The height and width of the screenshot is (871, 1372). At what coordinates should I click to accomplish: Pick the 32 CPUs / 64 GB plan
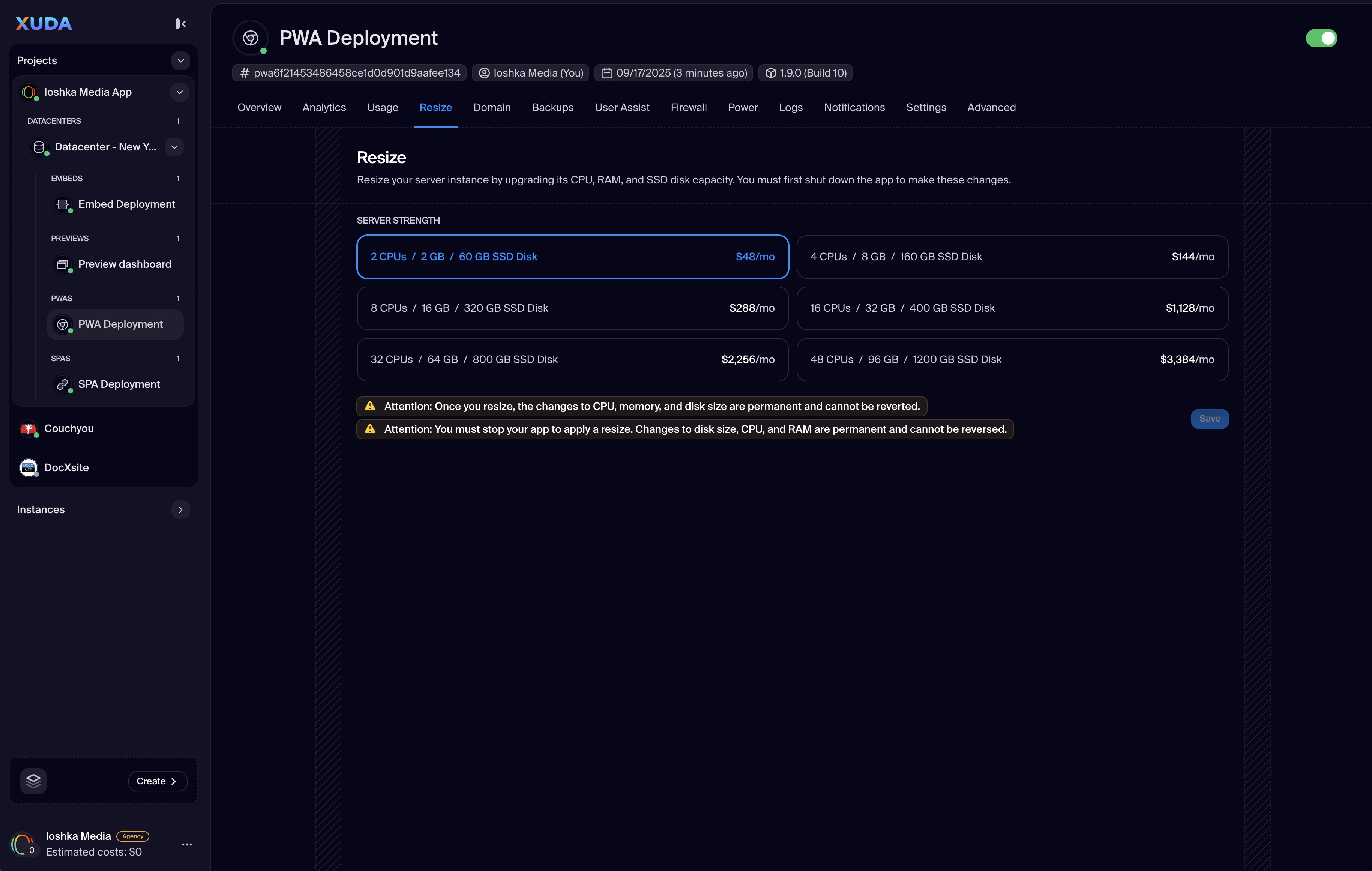click(x=572, y=359)
